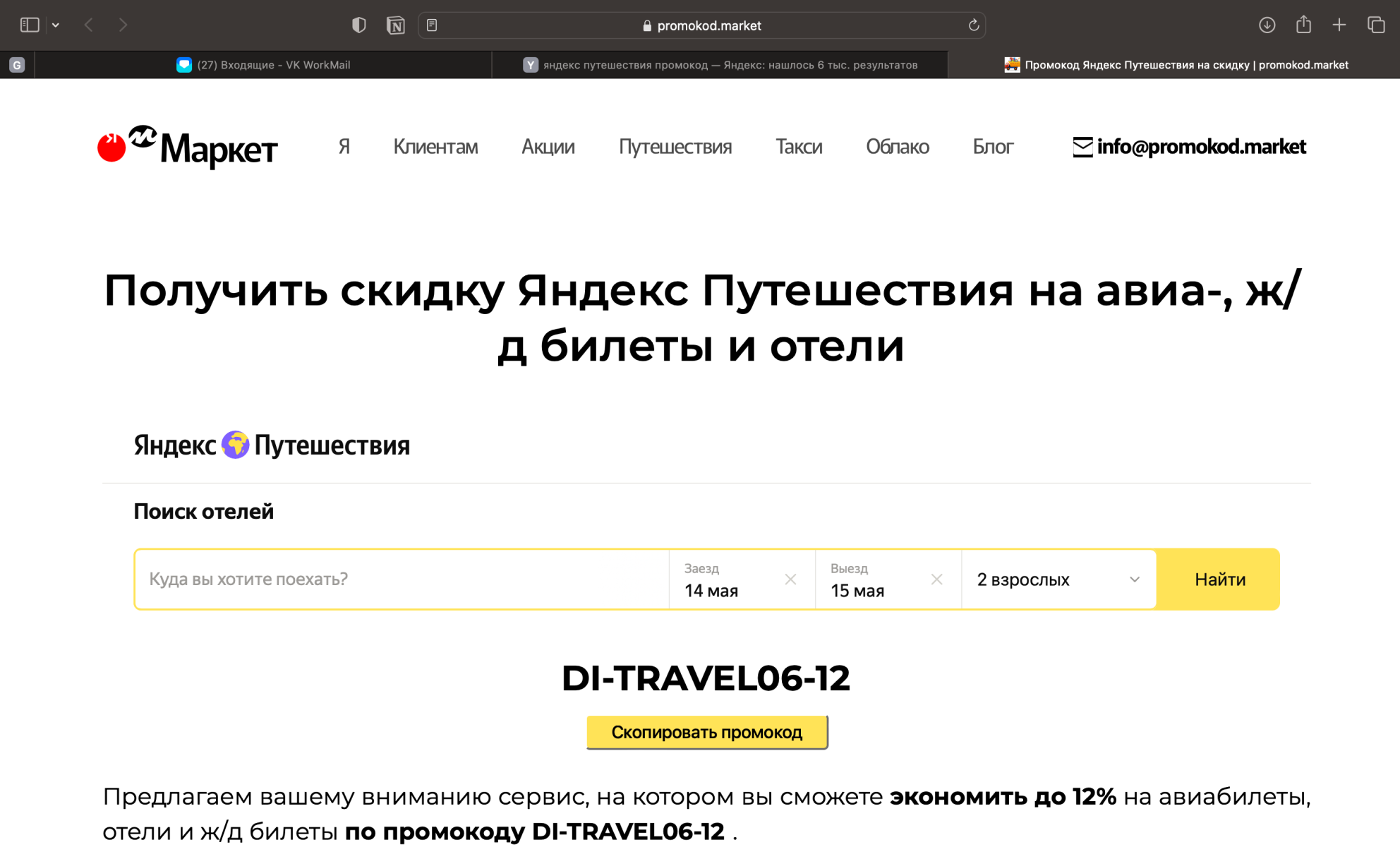This screenshot has width=1400, height=847.
Task: Open the Notion extension icon
Action: (x=396, y=25)
